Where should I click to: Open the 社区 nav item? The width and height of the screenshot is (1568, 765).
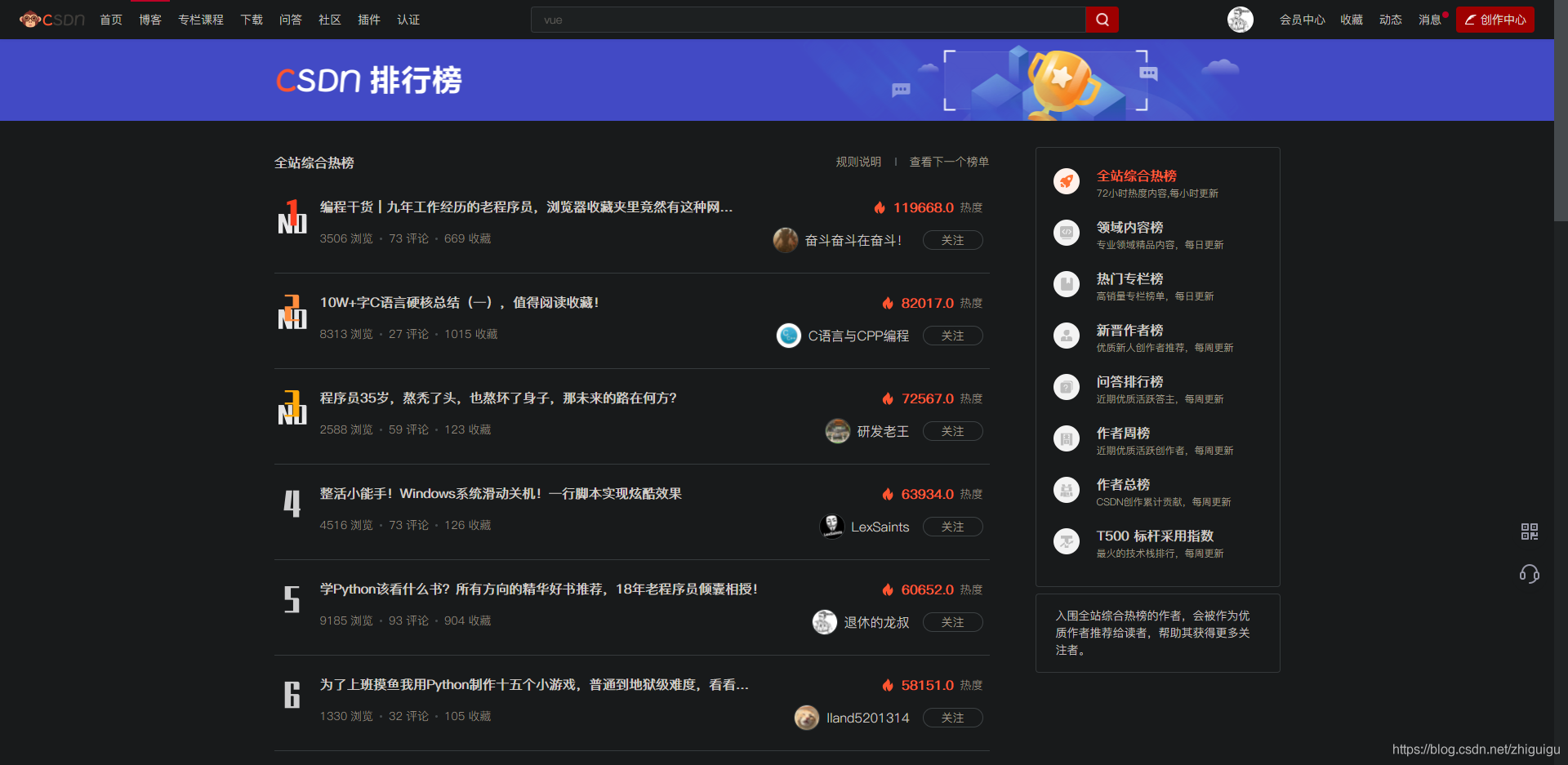click(330, 20)
